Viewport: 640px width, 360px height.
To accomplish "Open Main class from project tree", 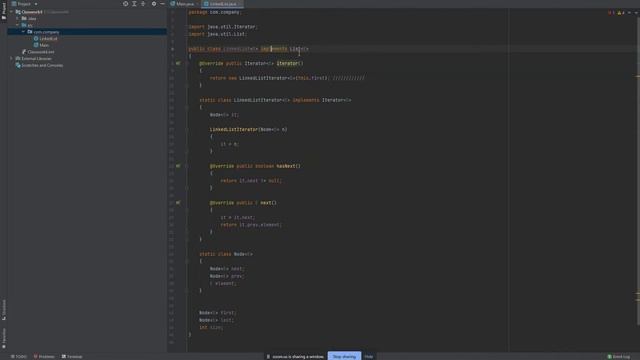I will point(42,45).
